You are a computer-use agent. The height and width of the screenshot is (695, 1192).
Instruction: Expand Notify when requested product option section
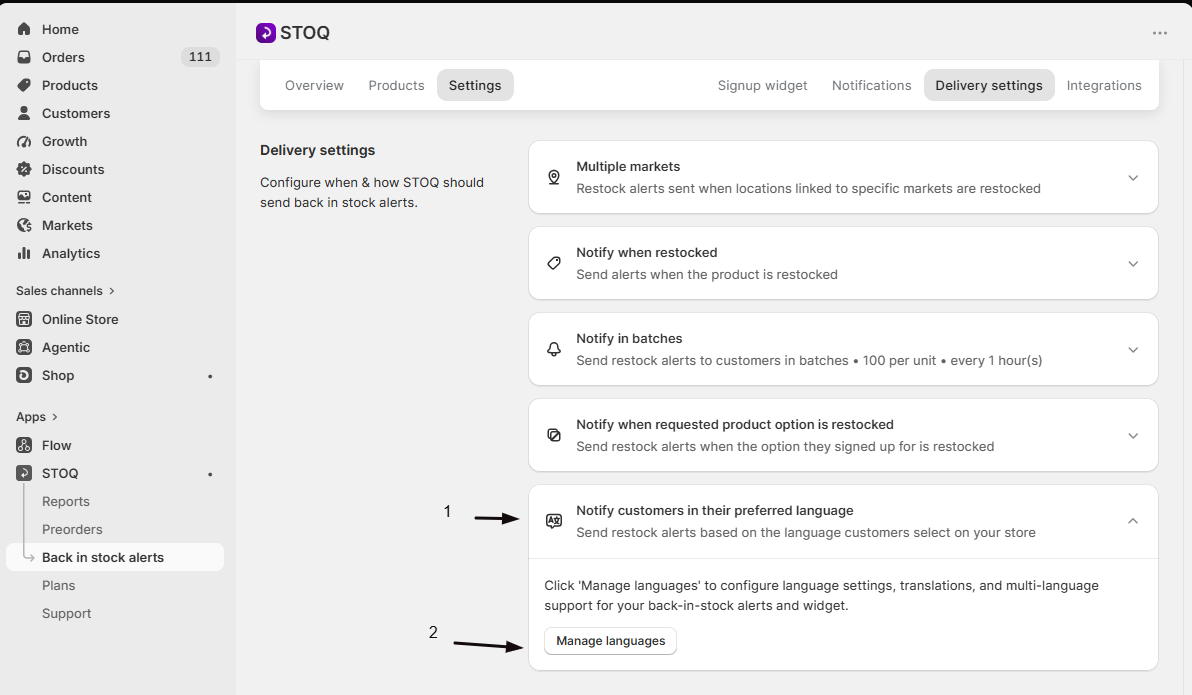1133,436
